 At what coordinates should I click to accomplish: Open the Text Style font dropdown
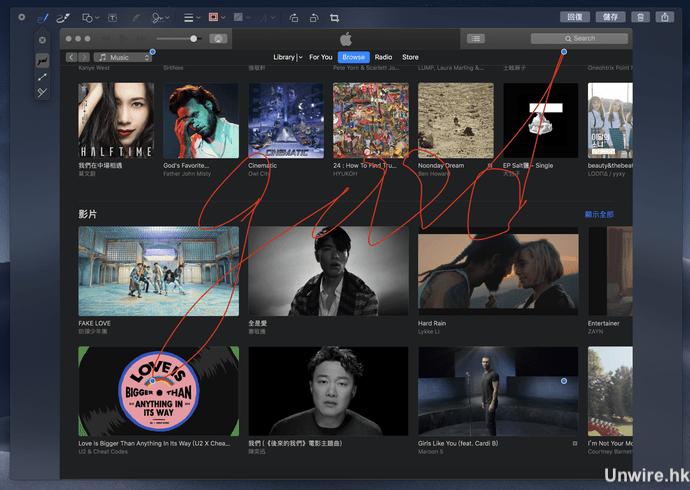pyautogui.click(x=267, y=18)
